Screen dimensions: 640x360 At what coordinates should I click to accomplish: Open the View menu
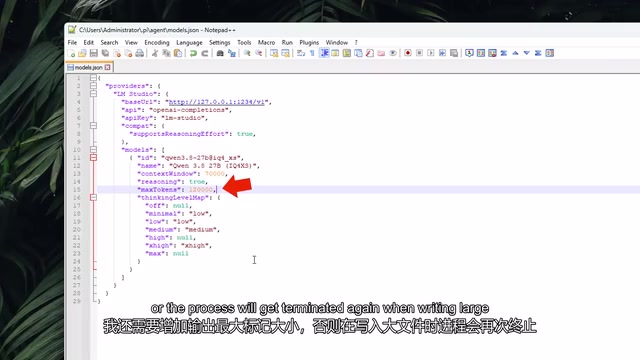[x=131, y=42]
